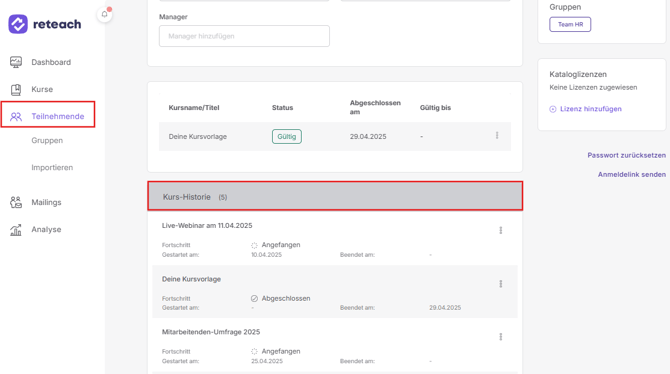Open three-dot menu for Mitarbeitenden-Umfrage 2025
Screen dimensions: 670x374
point(501,337)
